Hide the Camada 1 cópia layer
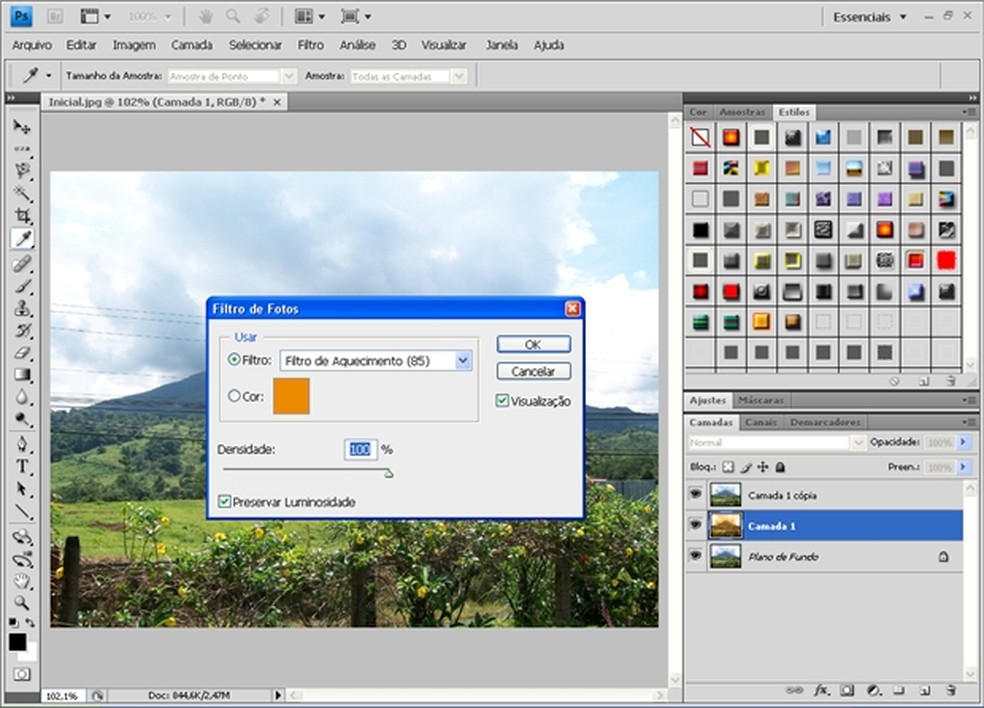984x708 pixels. pyautogui.click(x=695, y=495)
